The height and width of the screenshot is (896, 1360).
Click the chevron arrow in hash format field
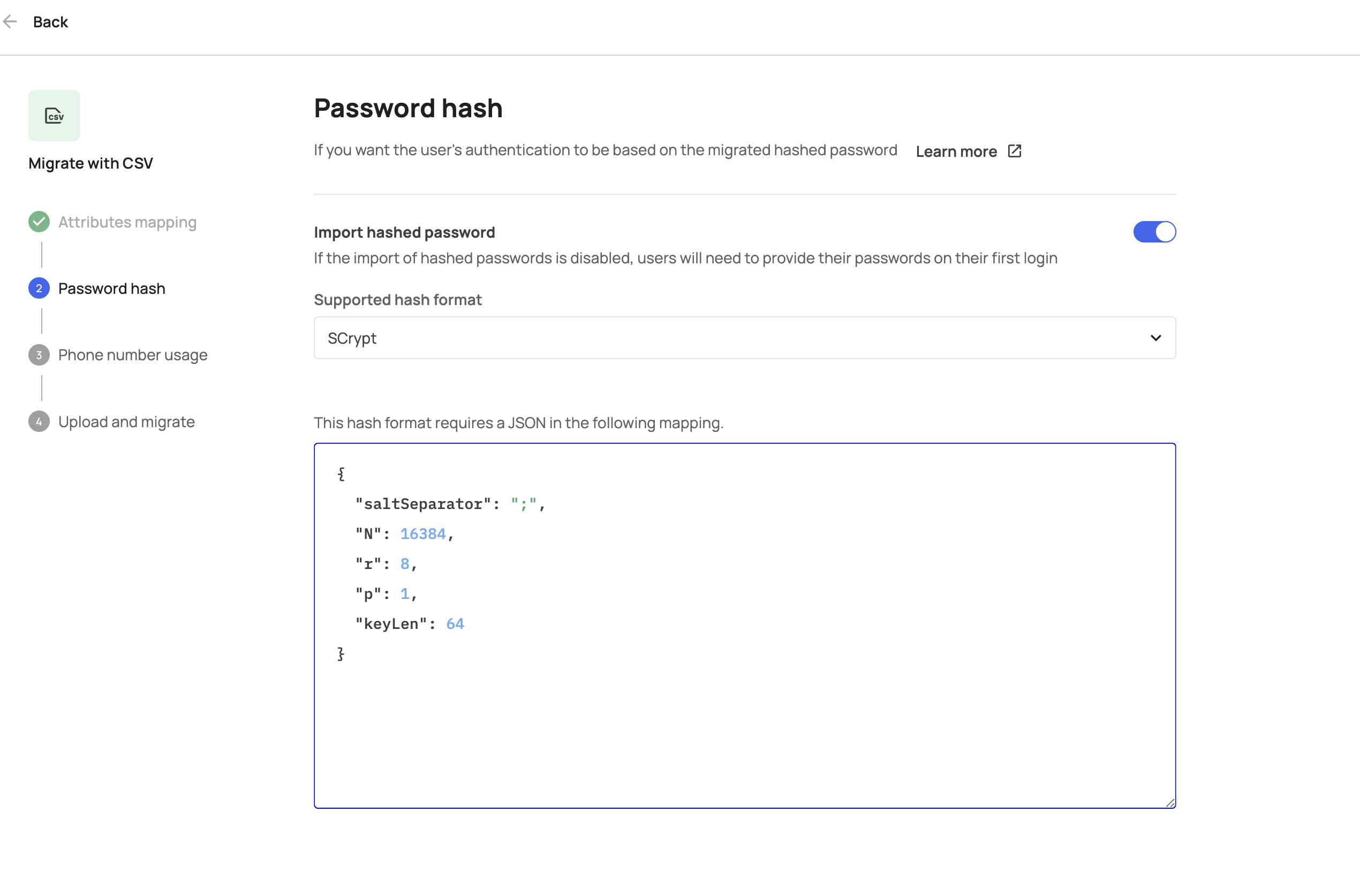[1155, 338]
